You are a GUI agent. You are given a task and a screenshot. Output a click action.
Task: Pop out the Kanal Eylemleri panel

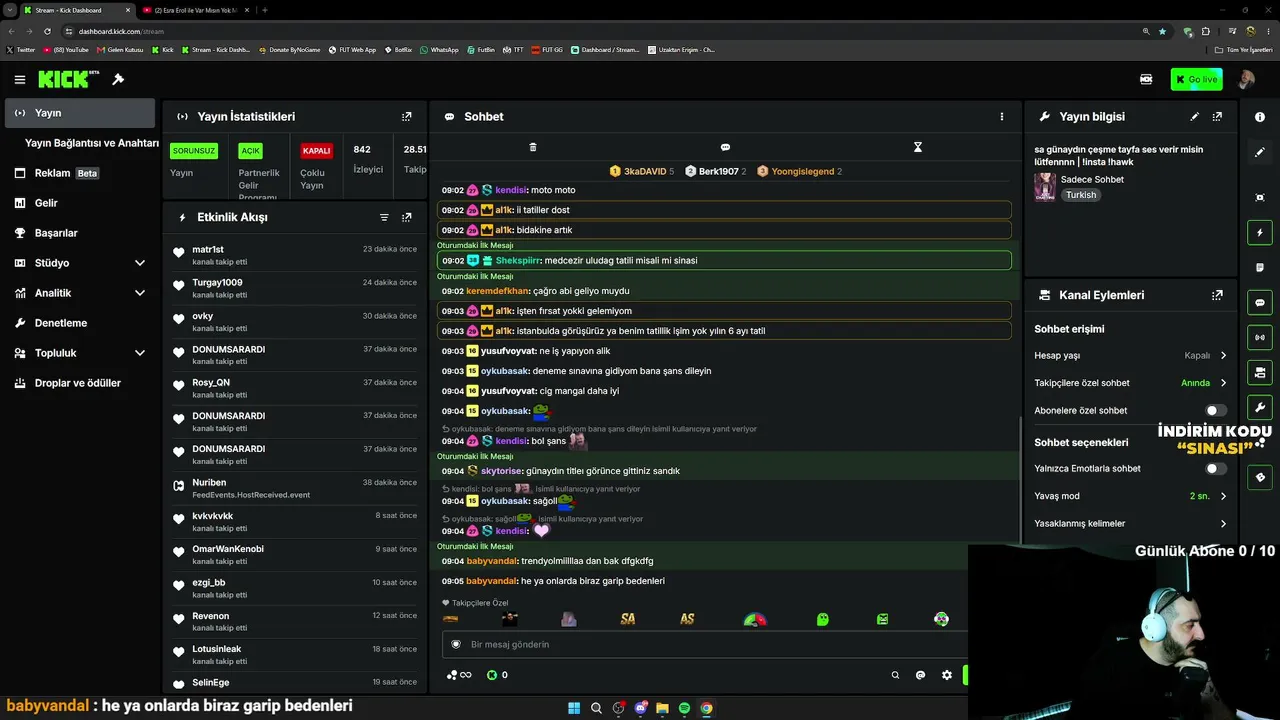click(x=1217, y=295)
